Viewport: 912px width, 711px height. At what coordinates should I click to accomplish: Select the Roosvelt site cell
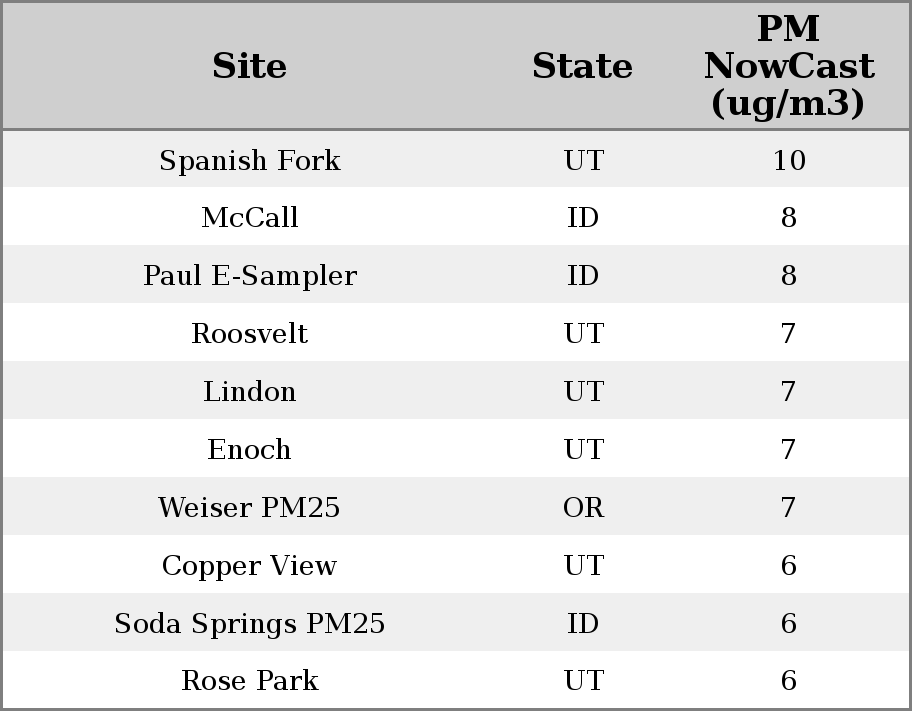249,334
